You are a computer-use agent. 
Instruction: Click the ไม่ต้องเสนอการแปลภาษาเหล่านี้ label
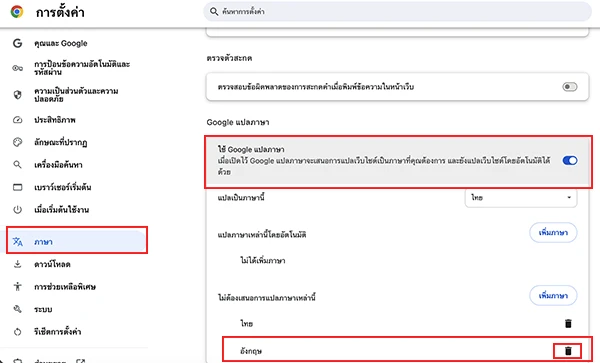(x=267, y=298)
